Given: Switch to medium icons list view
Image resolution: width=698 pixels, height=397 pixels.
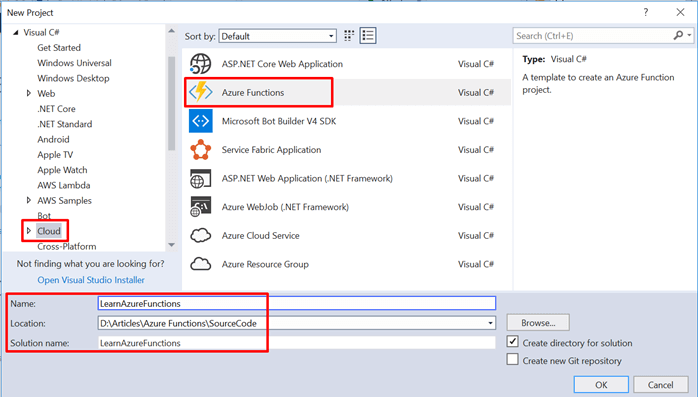Looking at the screenshot, I should 368,36.
